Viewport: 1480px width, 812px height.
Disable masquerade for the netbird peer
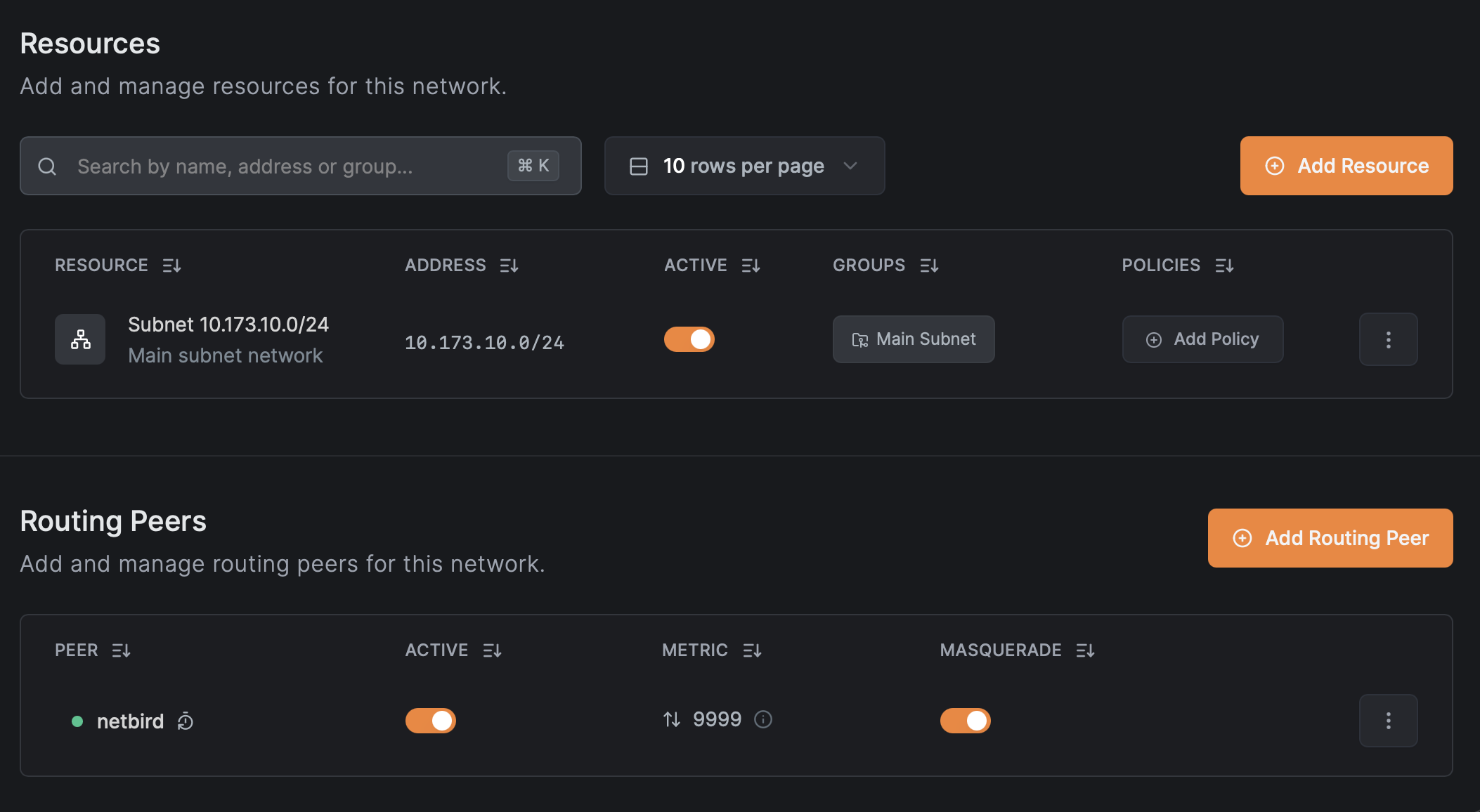click(966, 720)
